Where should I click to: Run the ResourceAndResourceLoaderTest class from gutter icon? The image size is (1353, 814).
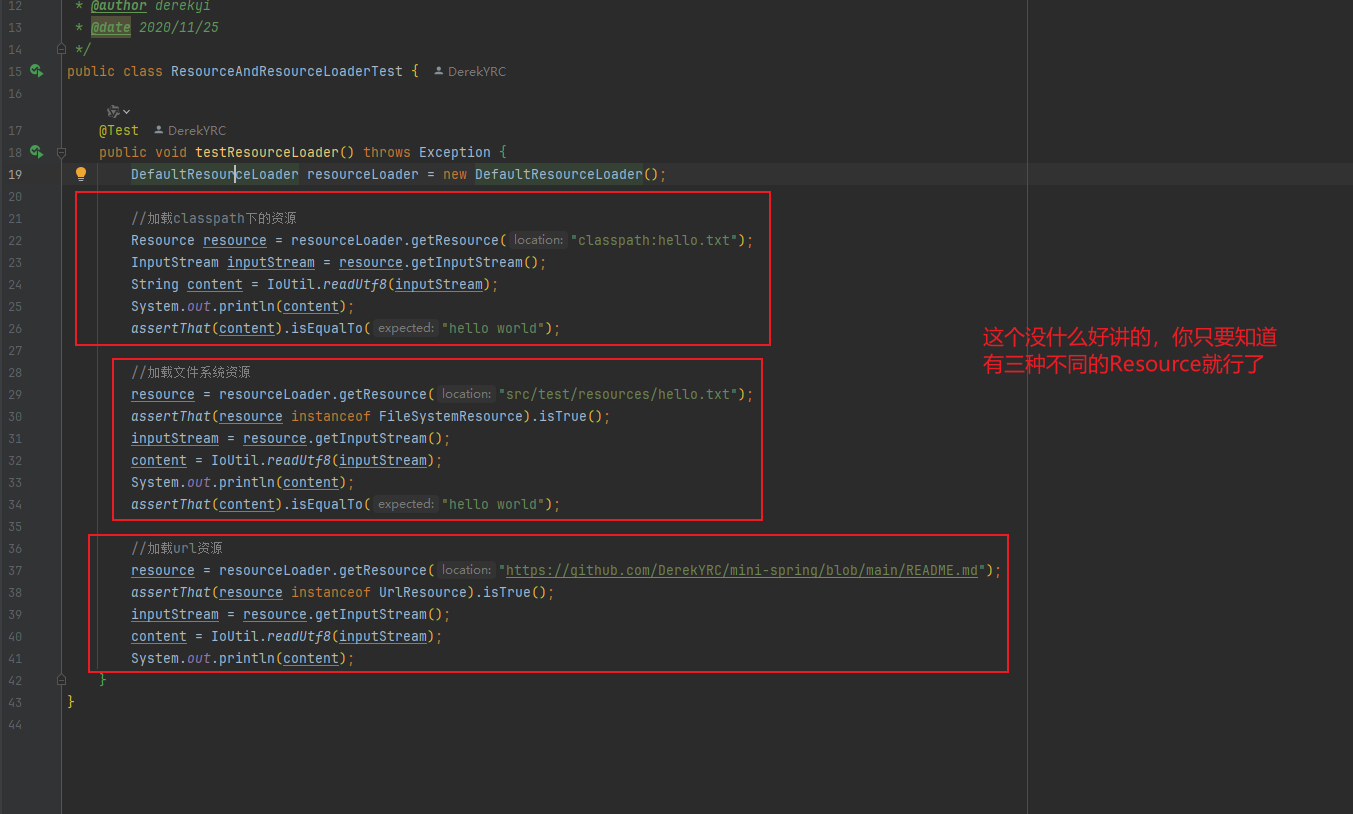pyautogui.click(x=36, y=71)
